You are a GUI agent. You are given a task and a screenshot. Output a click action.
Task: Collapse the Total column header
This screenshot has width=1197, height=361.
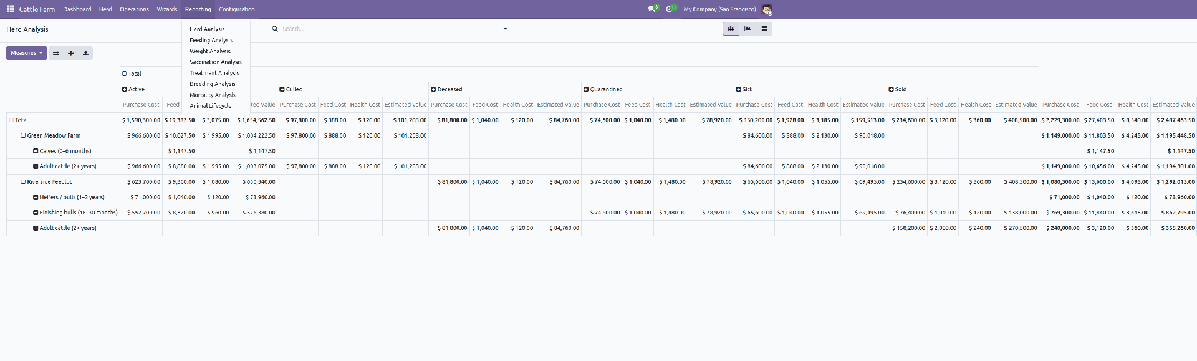pyautogui.click(x=131, y=74)
